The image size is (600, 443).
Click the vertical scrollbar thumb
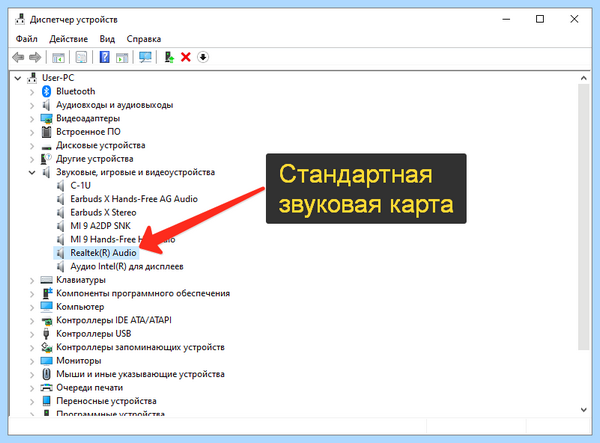coord(583,217)
